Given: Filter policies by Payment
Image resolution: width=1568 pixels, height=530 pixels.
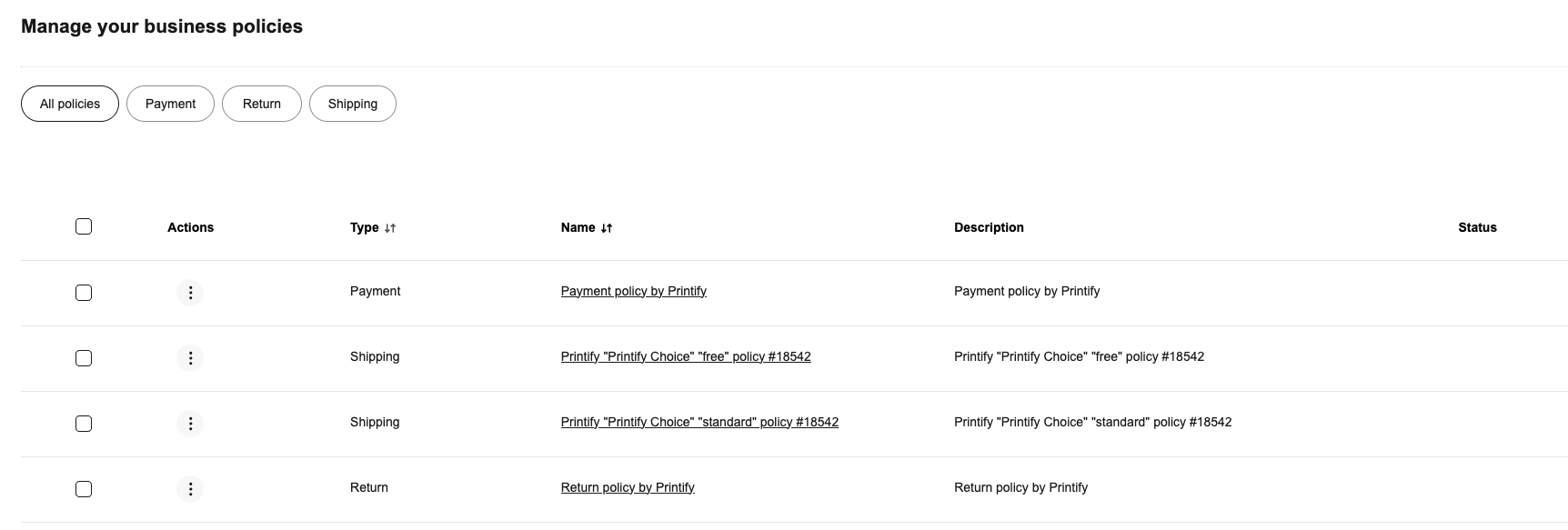Looking at the screenshot, I should point(170,103).
